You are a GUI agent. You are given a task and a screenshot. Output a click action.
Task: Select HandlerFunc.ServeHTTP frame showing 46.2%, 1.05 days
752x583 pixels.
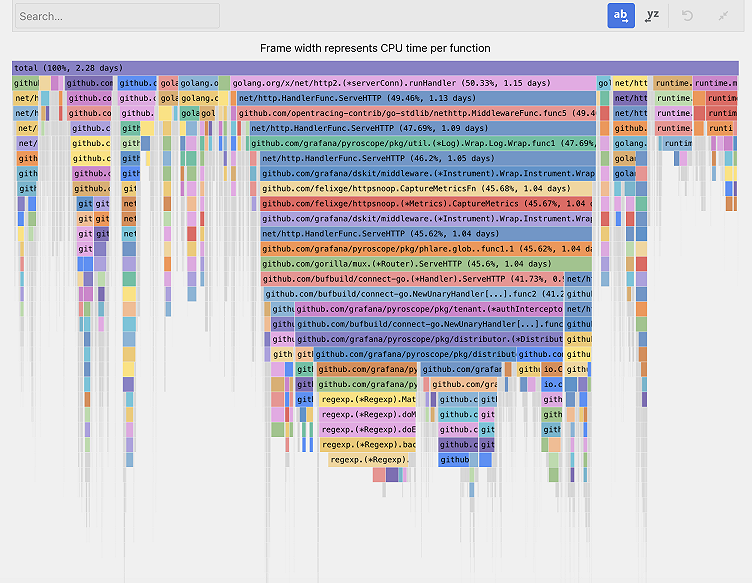click(x=428, y=158)
